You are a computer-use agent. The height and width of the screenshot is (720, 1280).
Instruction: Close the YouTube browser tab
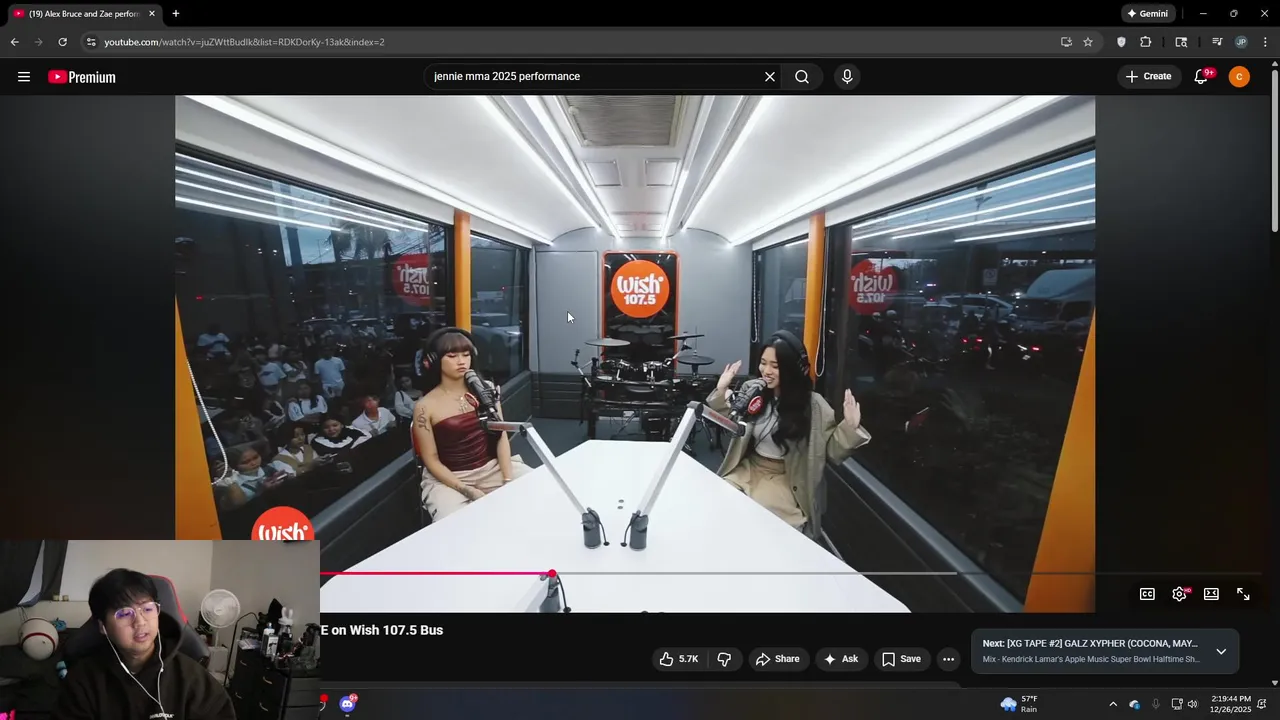(152, 14)
